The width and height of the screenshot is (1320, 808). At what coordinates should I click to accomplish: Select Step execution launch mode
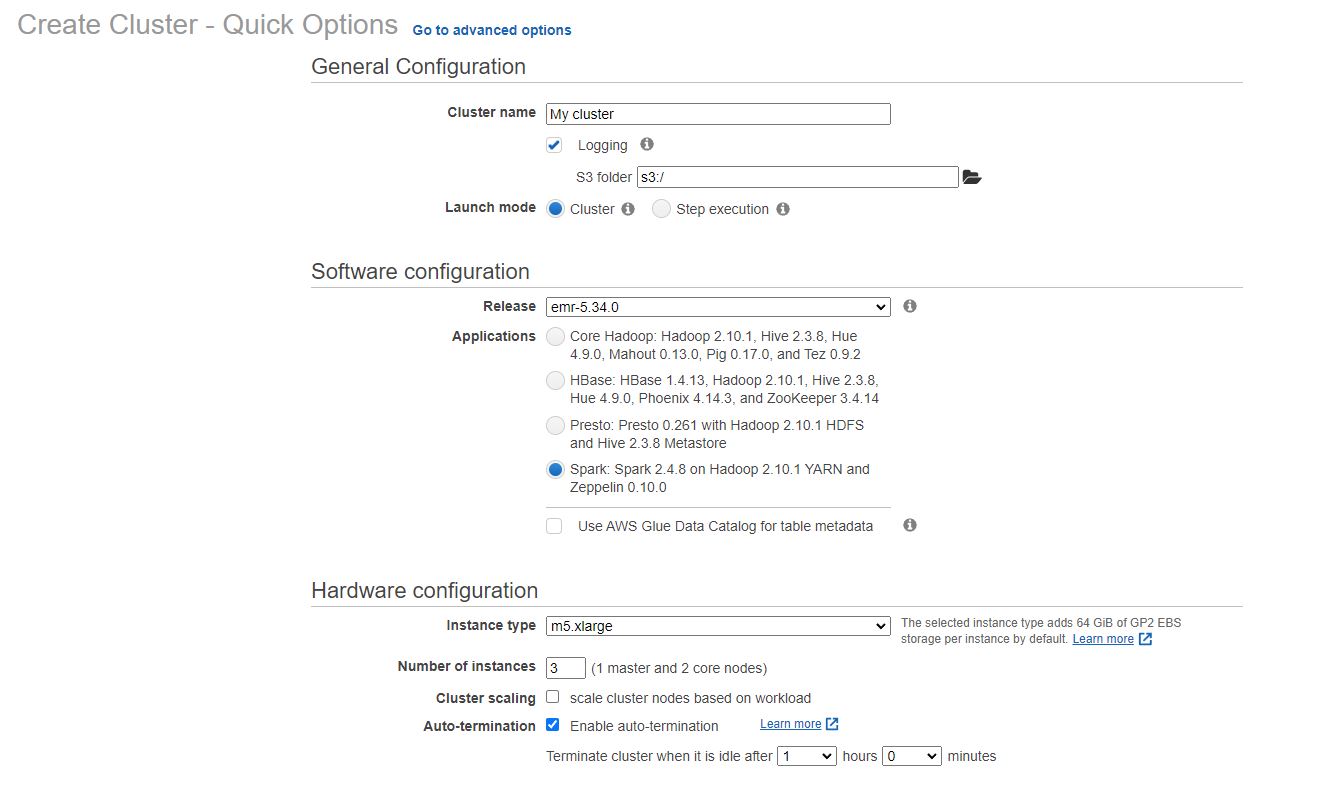[x=661, y=209]
